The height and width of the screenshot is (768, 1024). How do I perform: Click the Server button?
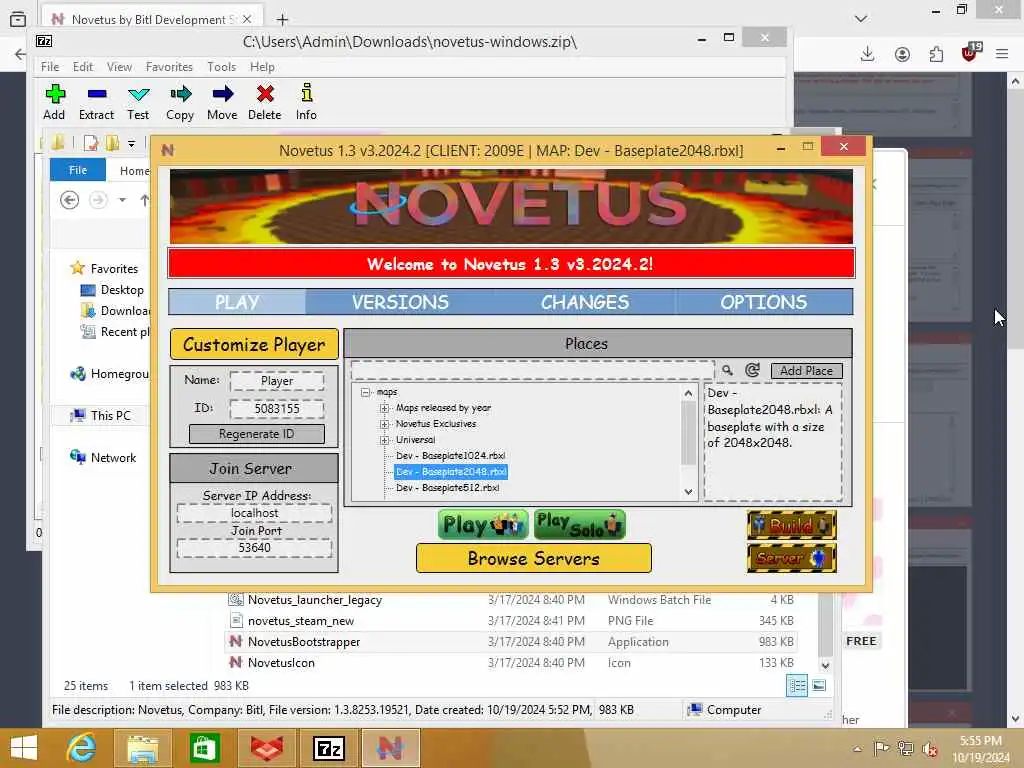point(792,558)
